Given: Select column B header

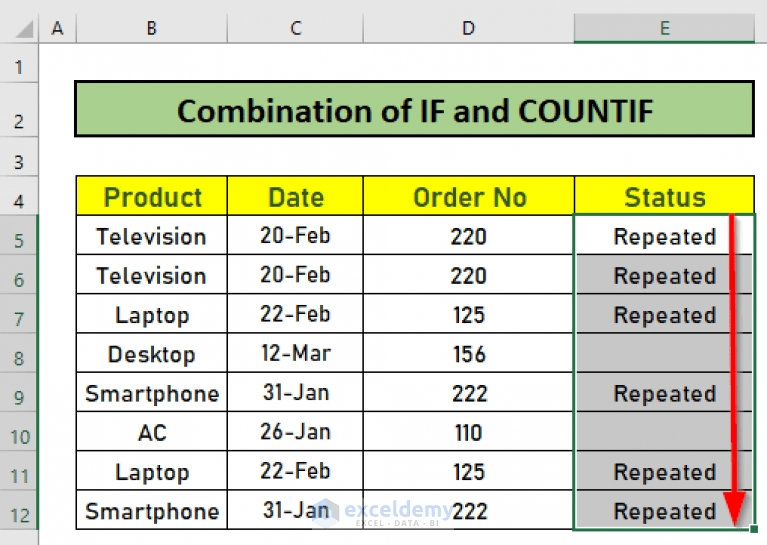Looking at the screenshot, I should (x=152, y=28).
